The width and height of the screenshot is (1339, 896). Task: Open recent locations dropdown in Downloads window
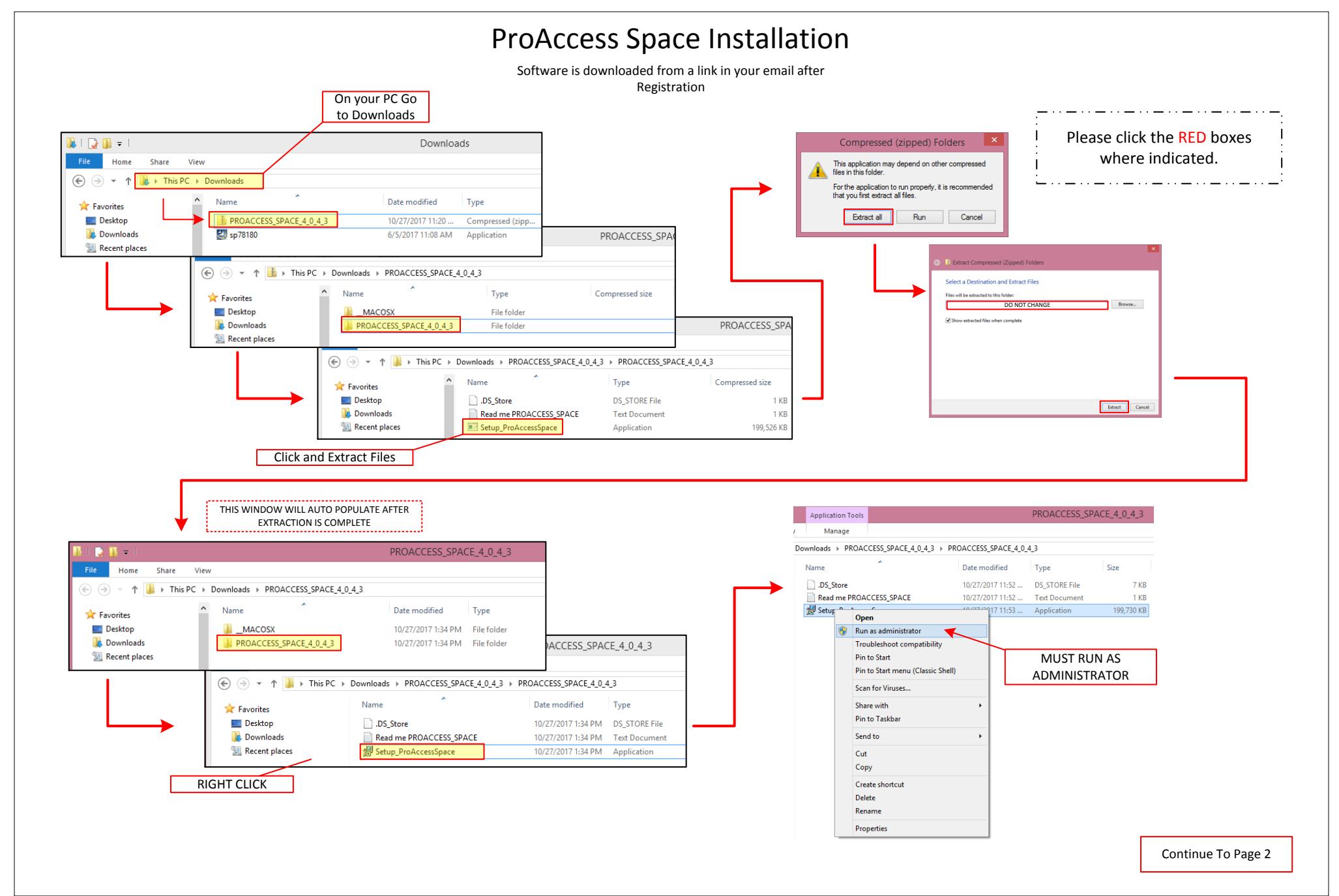[113, 181]
